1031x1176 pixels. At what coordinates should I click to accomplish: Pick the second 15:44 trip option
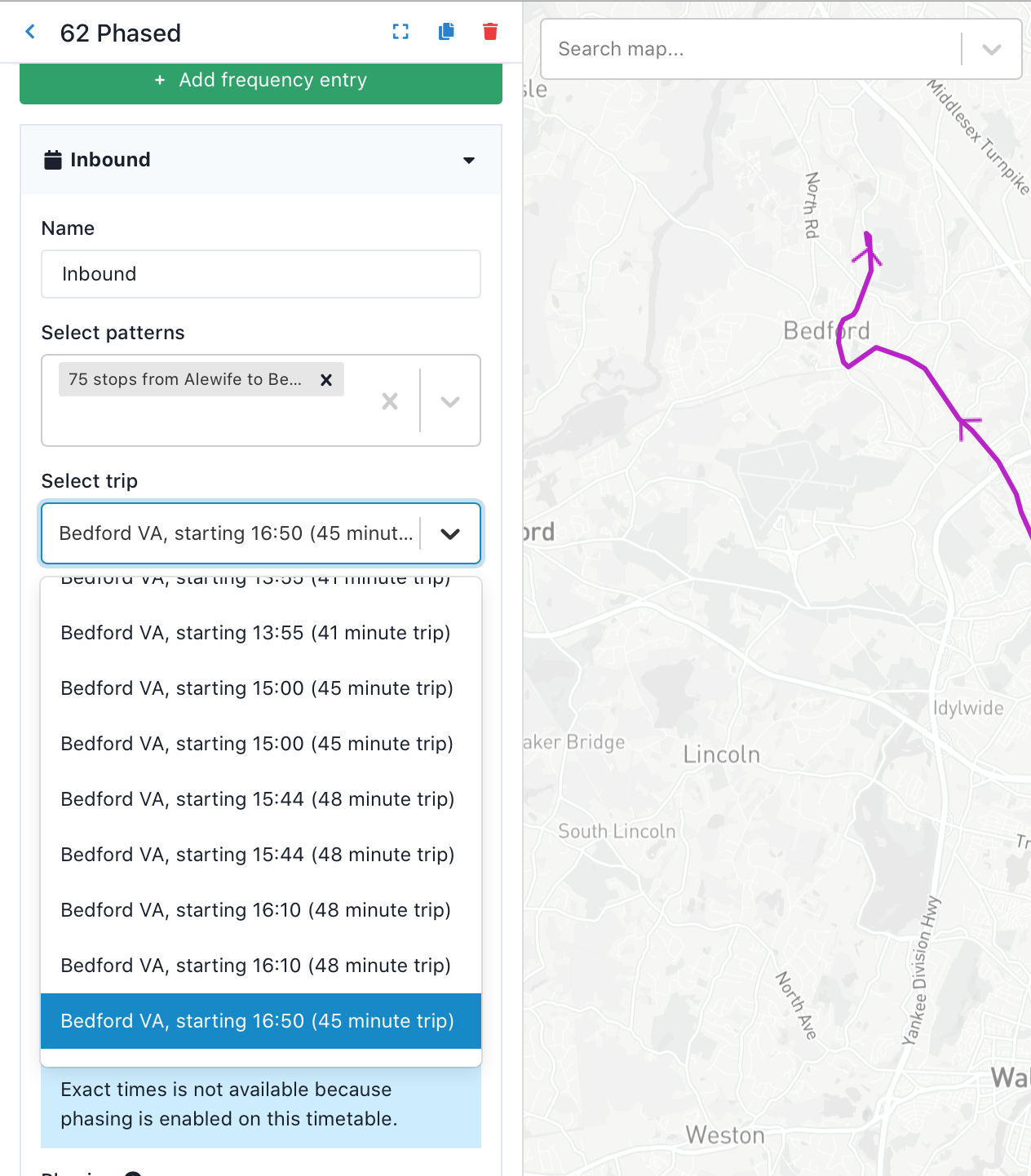pyautogui.click(x=258, y=855)
